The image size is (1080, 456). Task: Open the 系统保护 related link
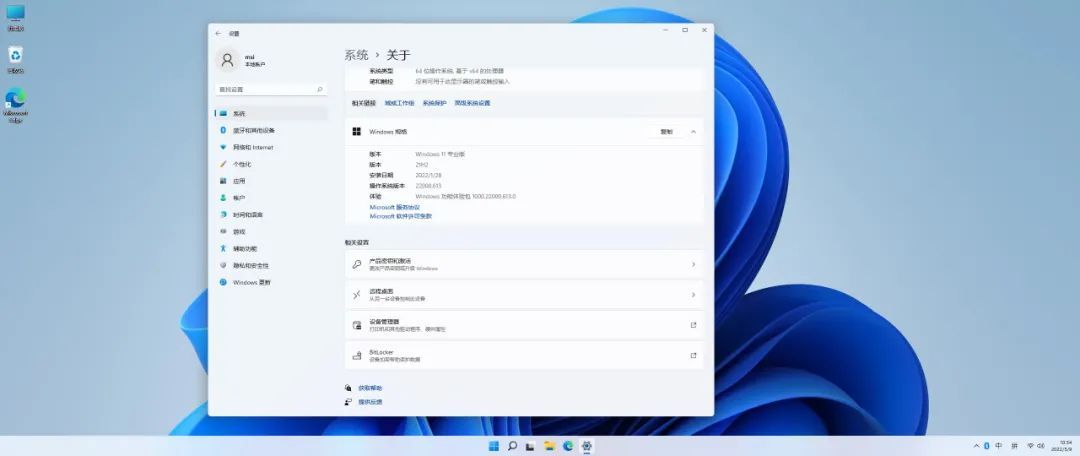(x=434, y=103)
